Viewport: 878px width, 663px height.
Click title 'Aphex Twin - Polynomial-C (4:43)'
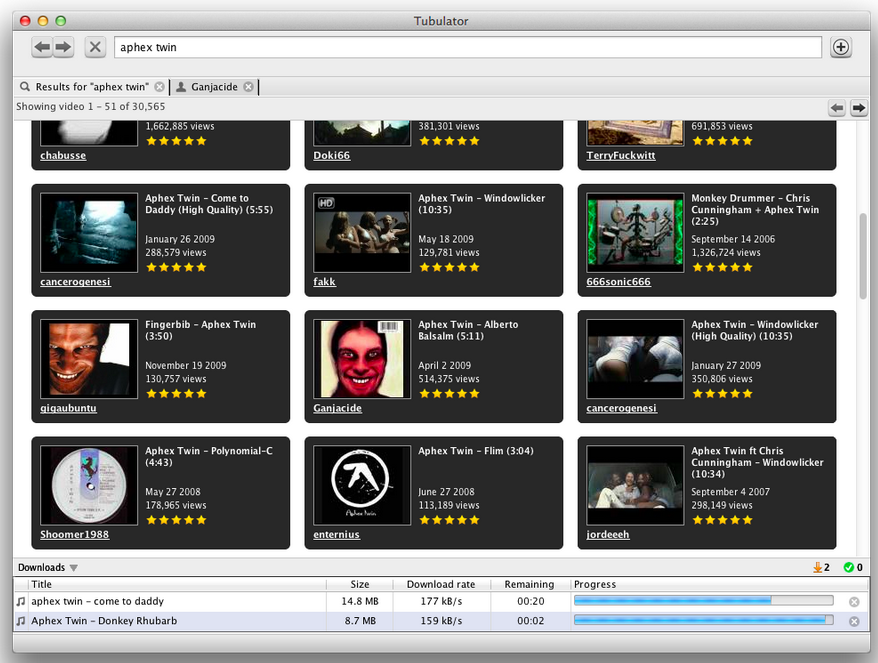[x=209, y=456]
